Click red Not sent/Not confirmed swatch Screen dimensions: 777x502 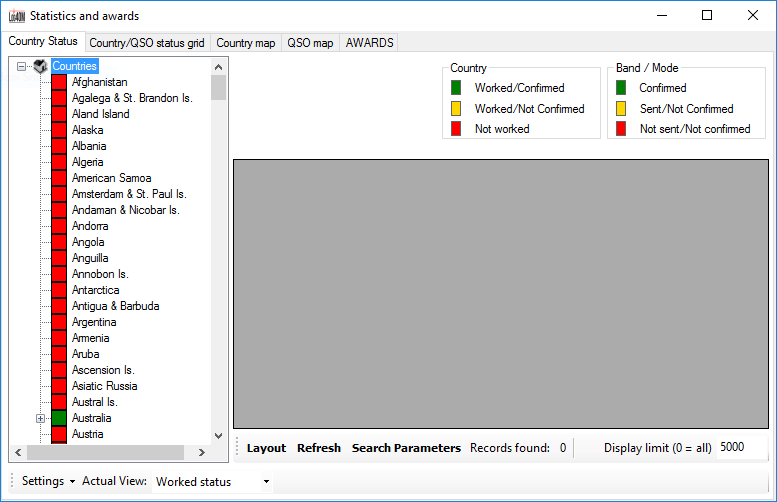tap(621, 129)
